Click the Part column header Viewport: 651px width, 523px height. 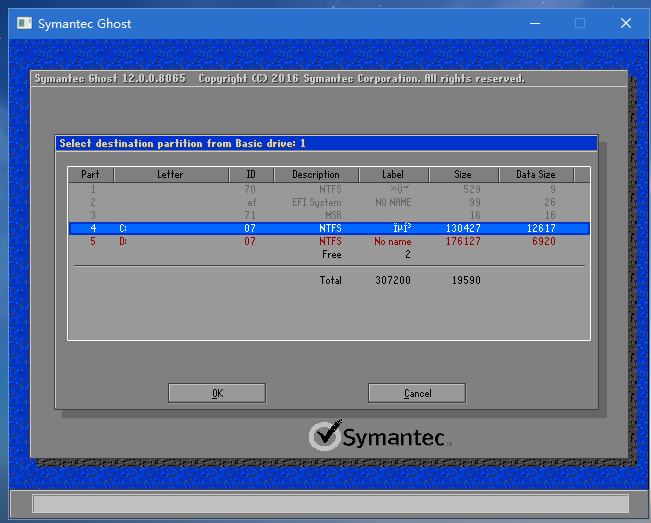point(91,175)
